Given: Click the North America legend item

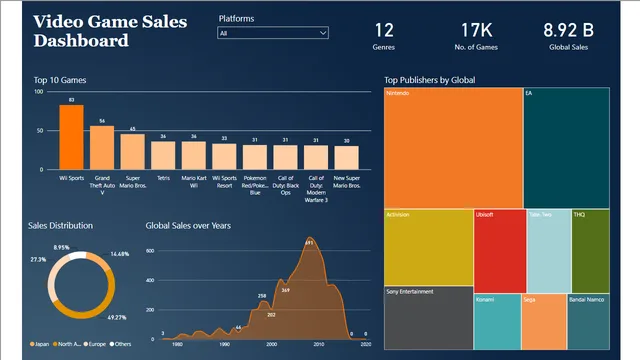Looking at the screenshot, I should coord(67,344).
